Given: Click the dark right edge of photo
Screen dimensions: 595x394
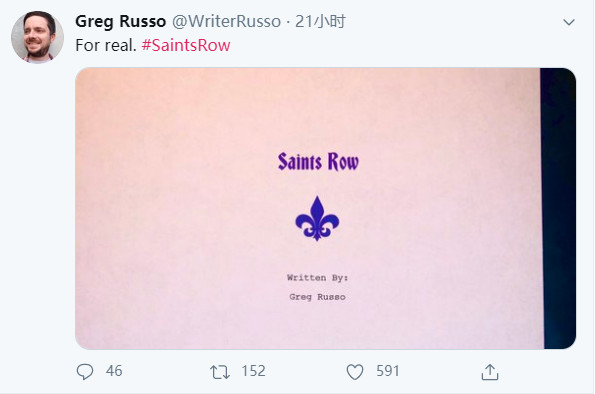Looking at the screenshot, I should (x=558, y=208).
